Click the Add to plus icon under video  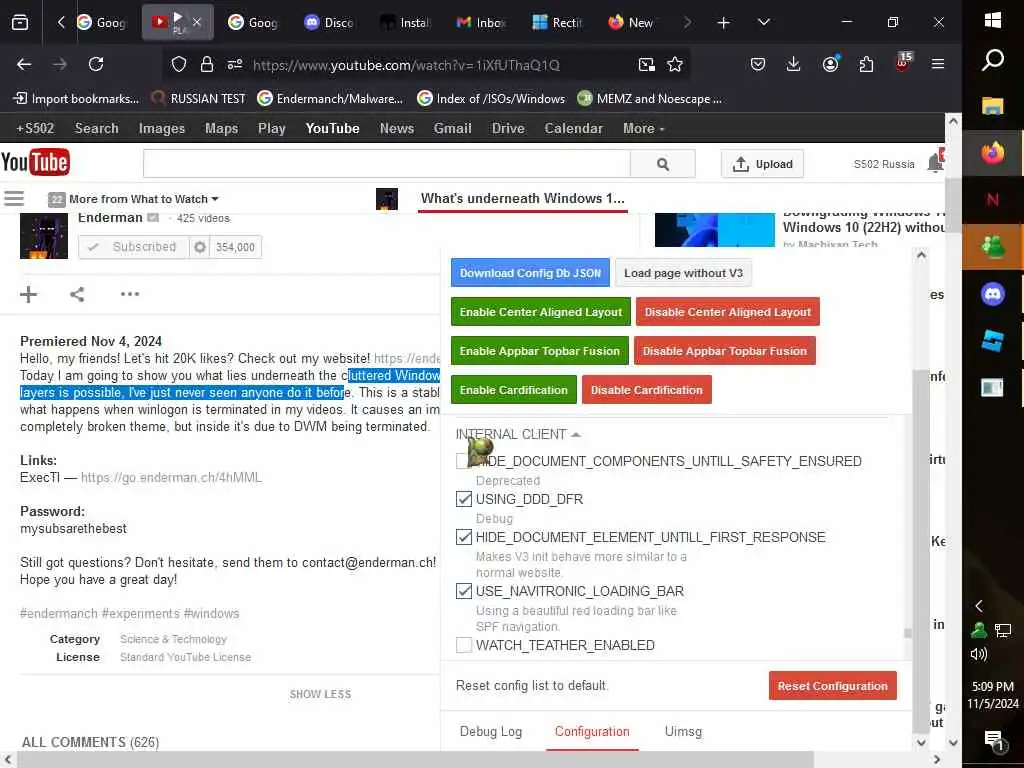pos(28,295)
